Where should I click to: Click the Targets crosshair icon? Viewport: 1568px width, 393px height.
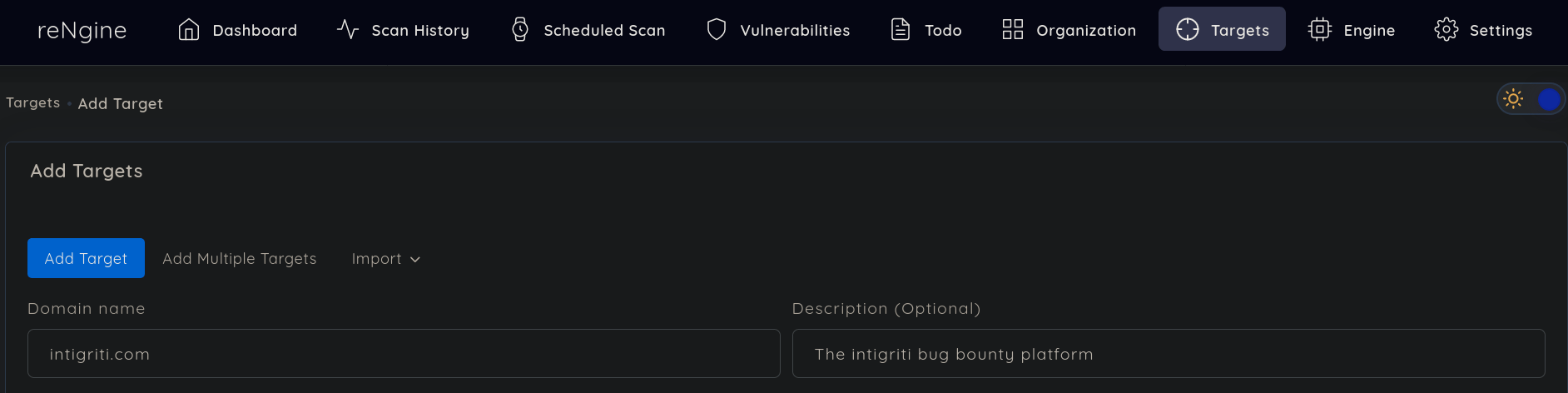[x=1188, y=30]
